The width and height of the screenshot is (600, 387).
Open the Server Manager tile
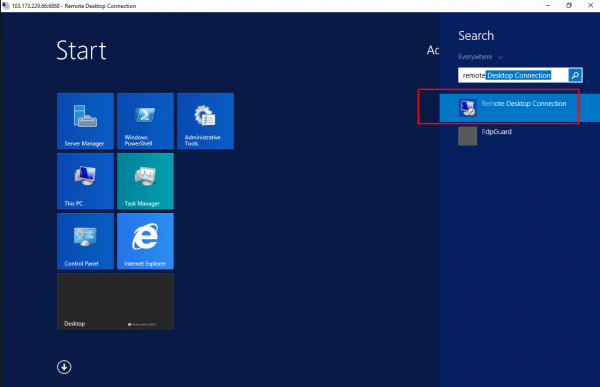point(85,121)
